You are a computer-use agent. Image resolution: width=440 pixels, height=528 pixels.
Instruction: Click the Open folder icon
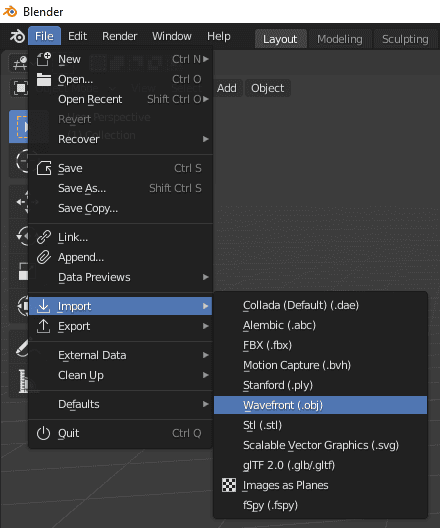(x=44, y=79)
